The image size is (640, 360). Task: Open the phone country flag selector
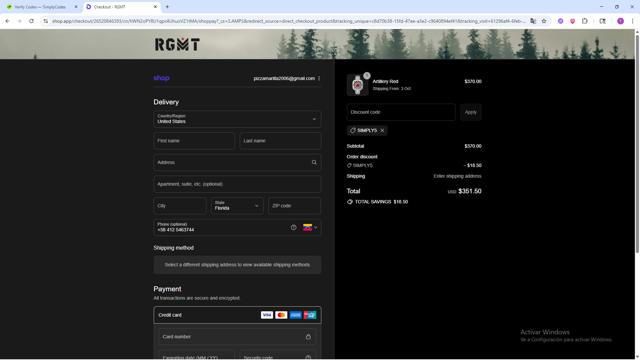pyautogui.click(x=310, y=227)
